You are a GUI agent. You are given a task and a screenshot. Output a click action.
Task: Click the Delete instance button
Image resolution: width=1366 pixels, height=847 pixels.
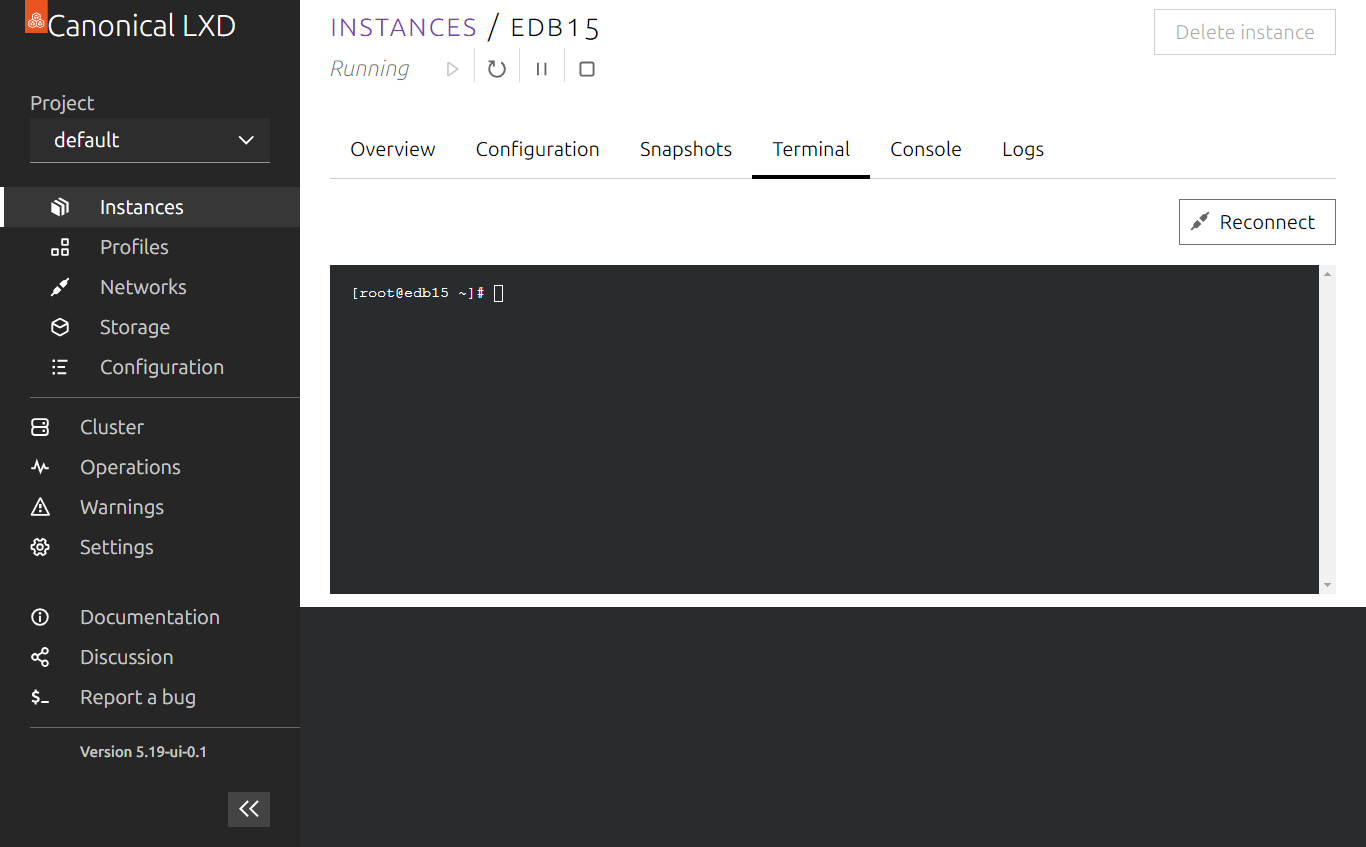coord(1245,32)
